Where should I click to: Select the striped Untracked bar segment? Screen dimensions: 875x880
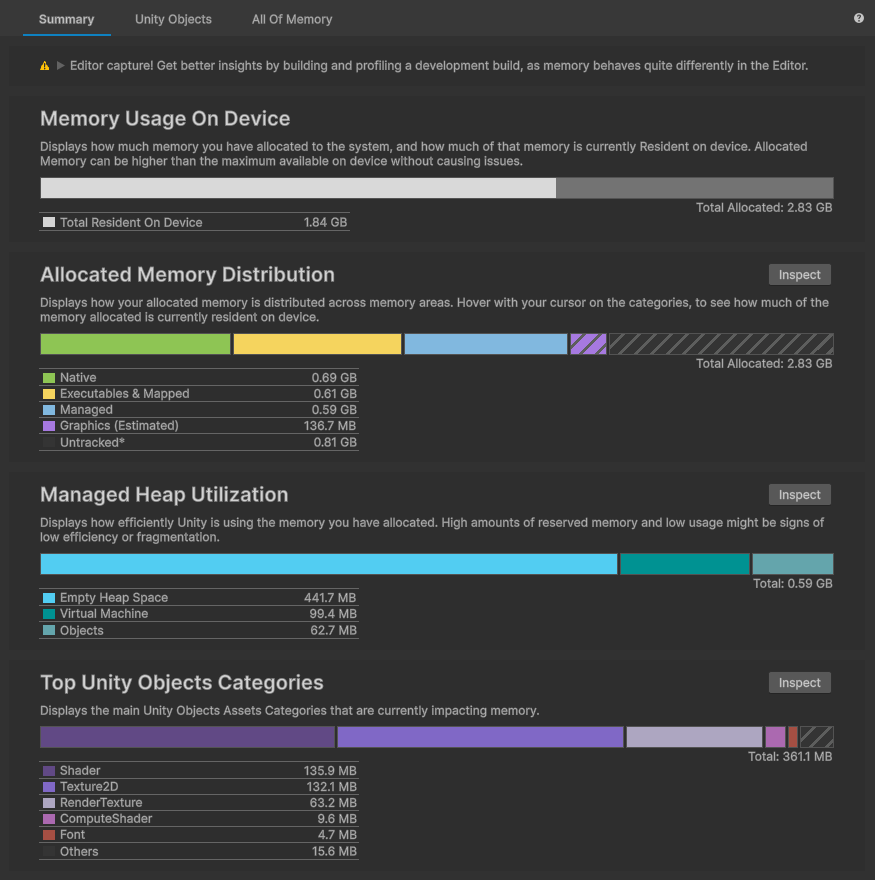[x=721, y=344]
